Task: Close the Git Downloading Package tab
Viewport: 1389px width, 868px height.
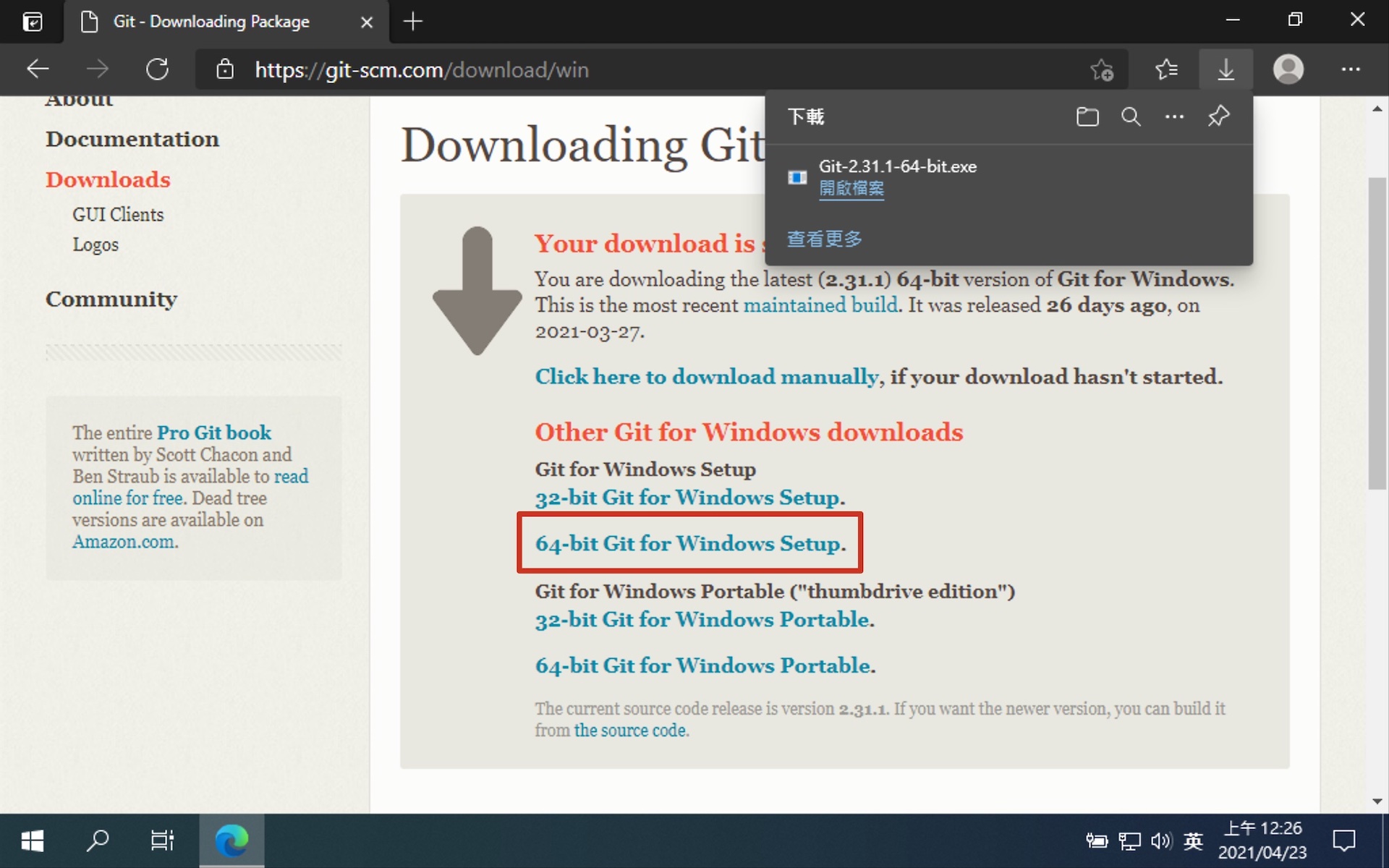Action: [x=367, y=22]
